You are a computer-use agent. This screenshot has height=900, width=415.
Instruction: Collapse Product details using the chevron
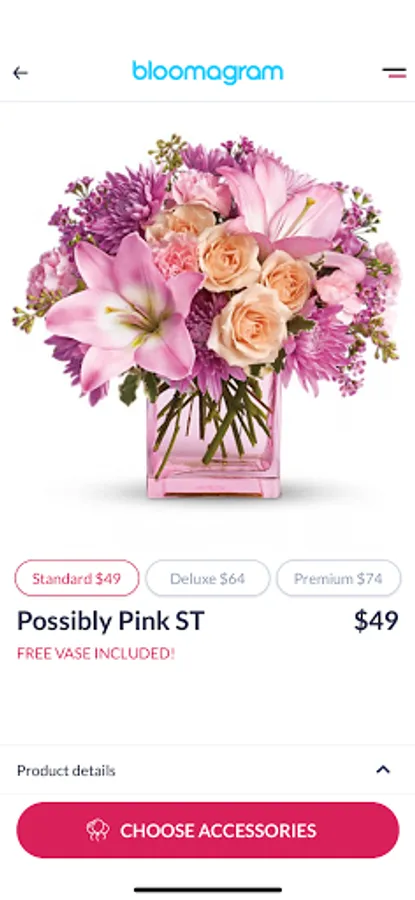pyautogui.click(x=383, y=770)
